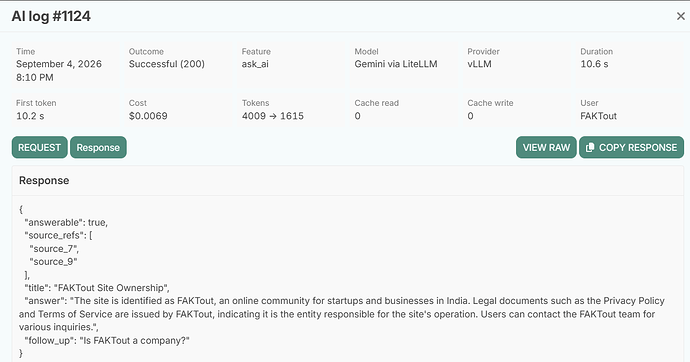
Task: Click the user value FAKTout
Action: pyautogui.click(x=598, y=116)
